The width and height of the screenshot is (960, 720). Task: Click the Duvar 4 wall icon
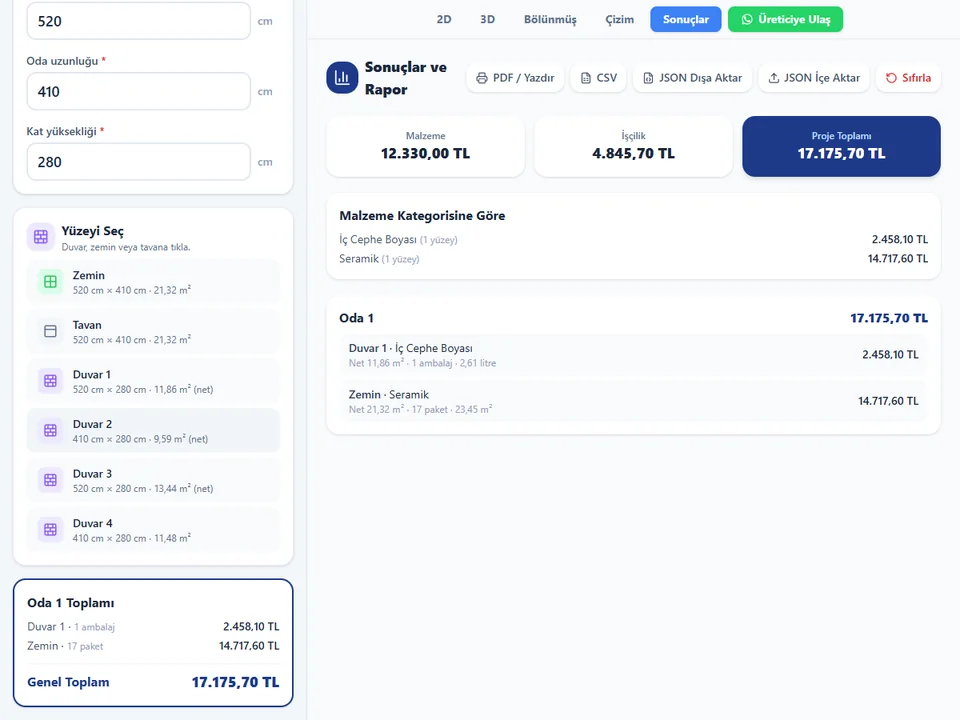pyautogui.click(x=50, y=530)
